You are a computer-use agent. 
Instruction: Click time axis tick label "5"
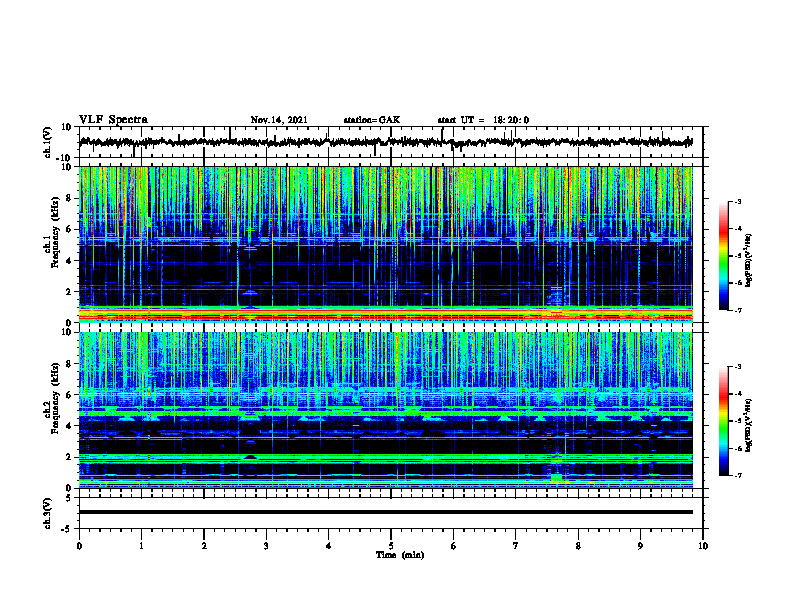pos(391,546)
